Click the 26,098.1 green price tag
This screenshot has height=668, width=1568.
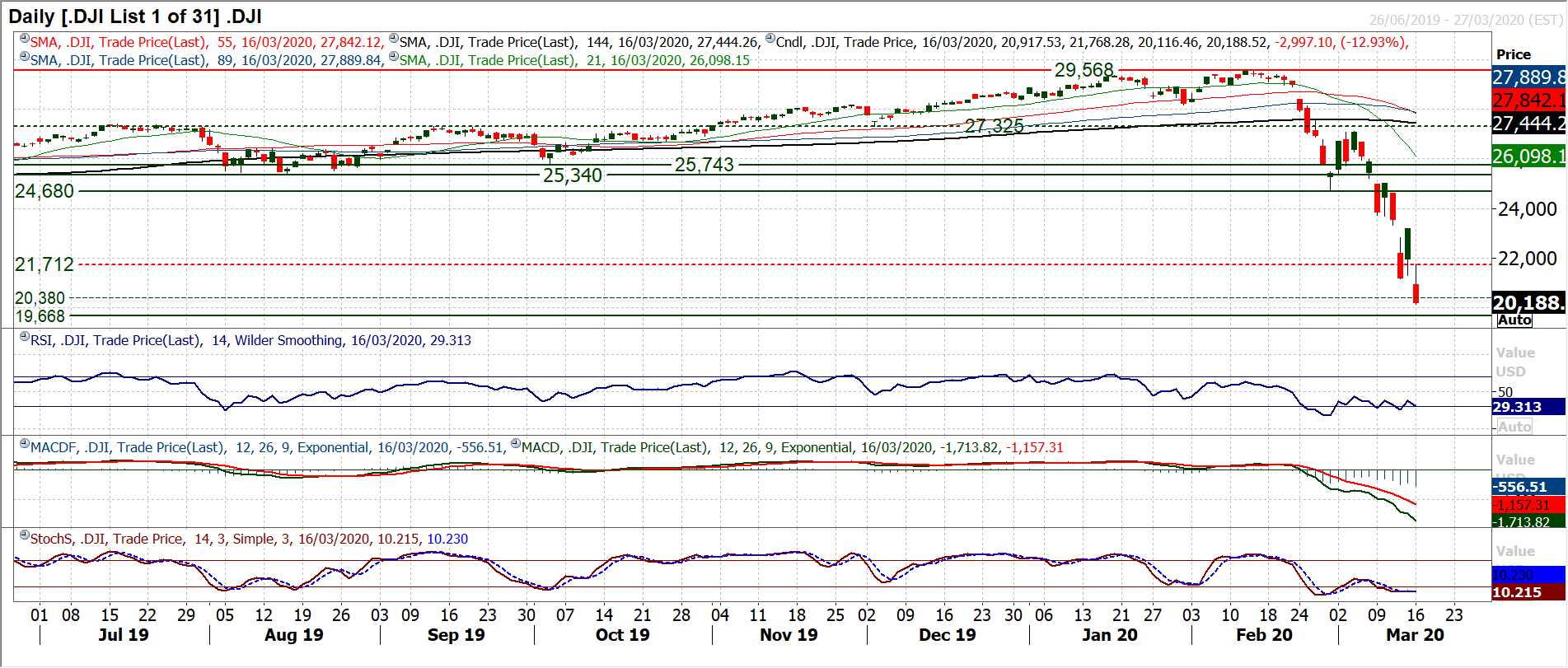(1529, 156)
